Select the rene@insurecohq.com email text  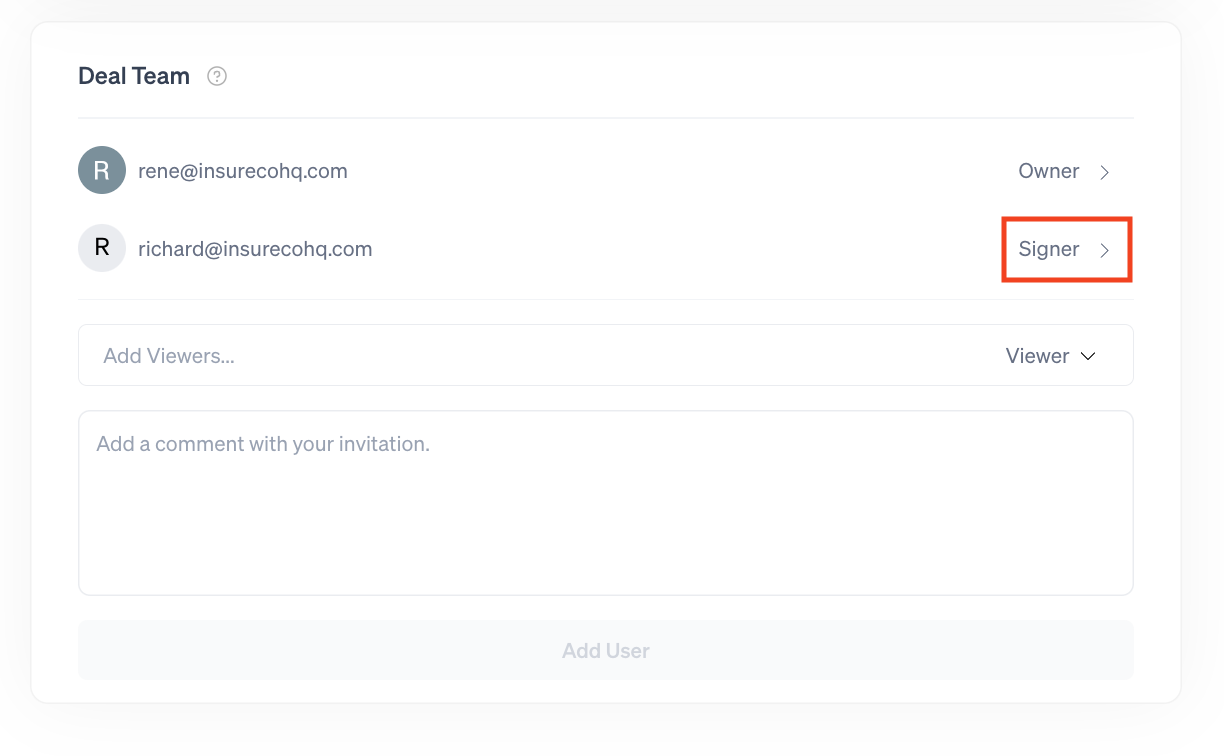pos(243,171)
